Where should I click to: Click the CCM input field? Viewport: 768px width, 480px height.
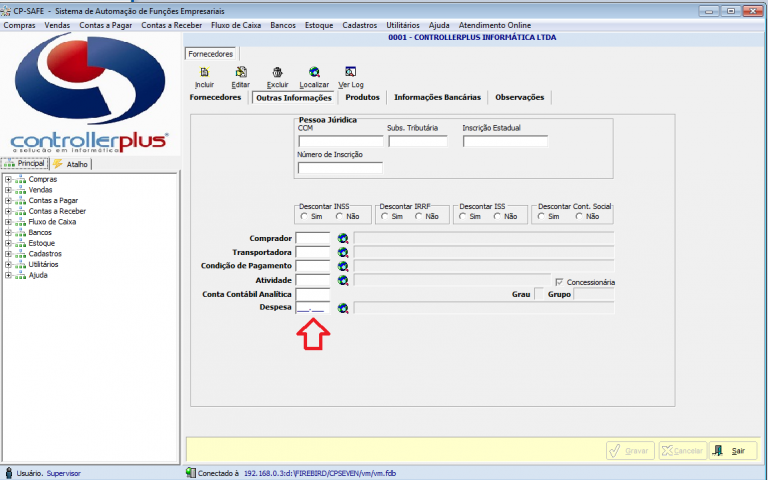(x=341, y=142)
